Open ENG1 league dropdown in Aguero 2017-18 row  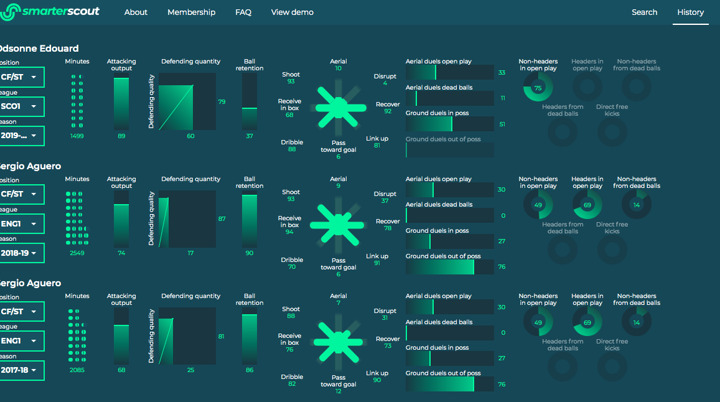(x=21, y=341)
